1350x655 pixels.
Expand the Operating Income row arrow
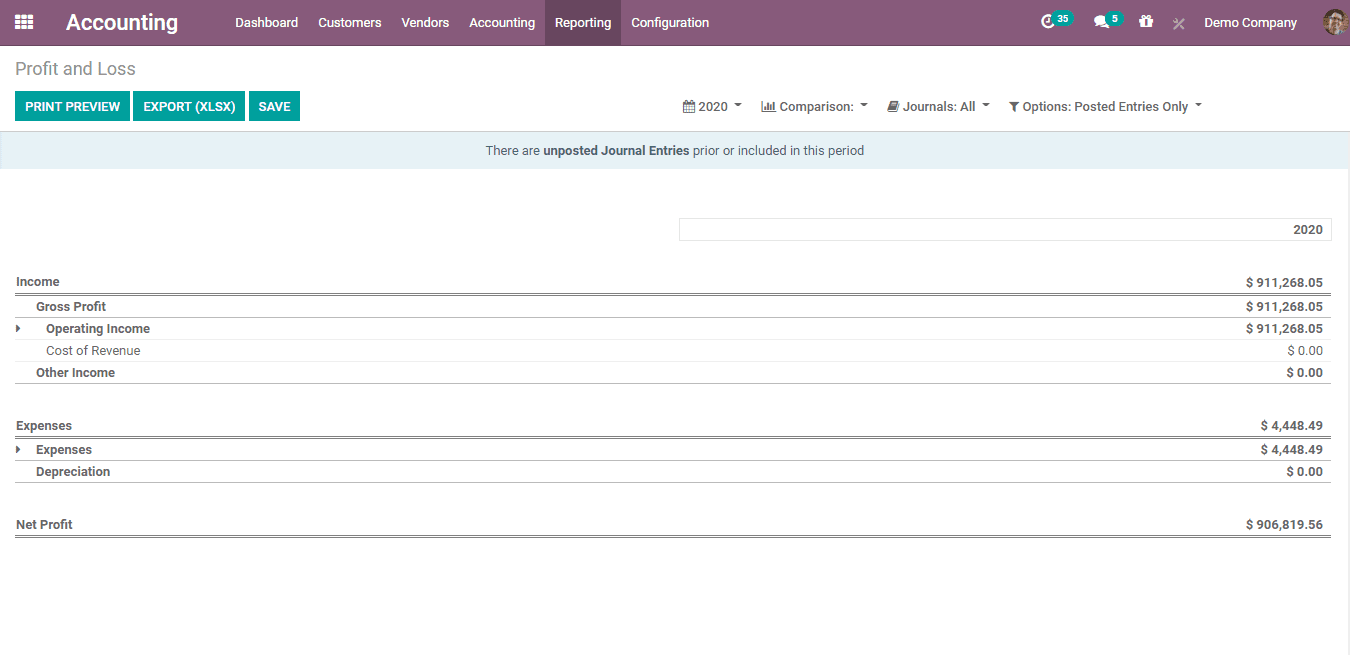18,329
